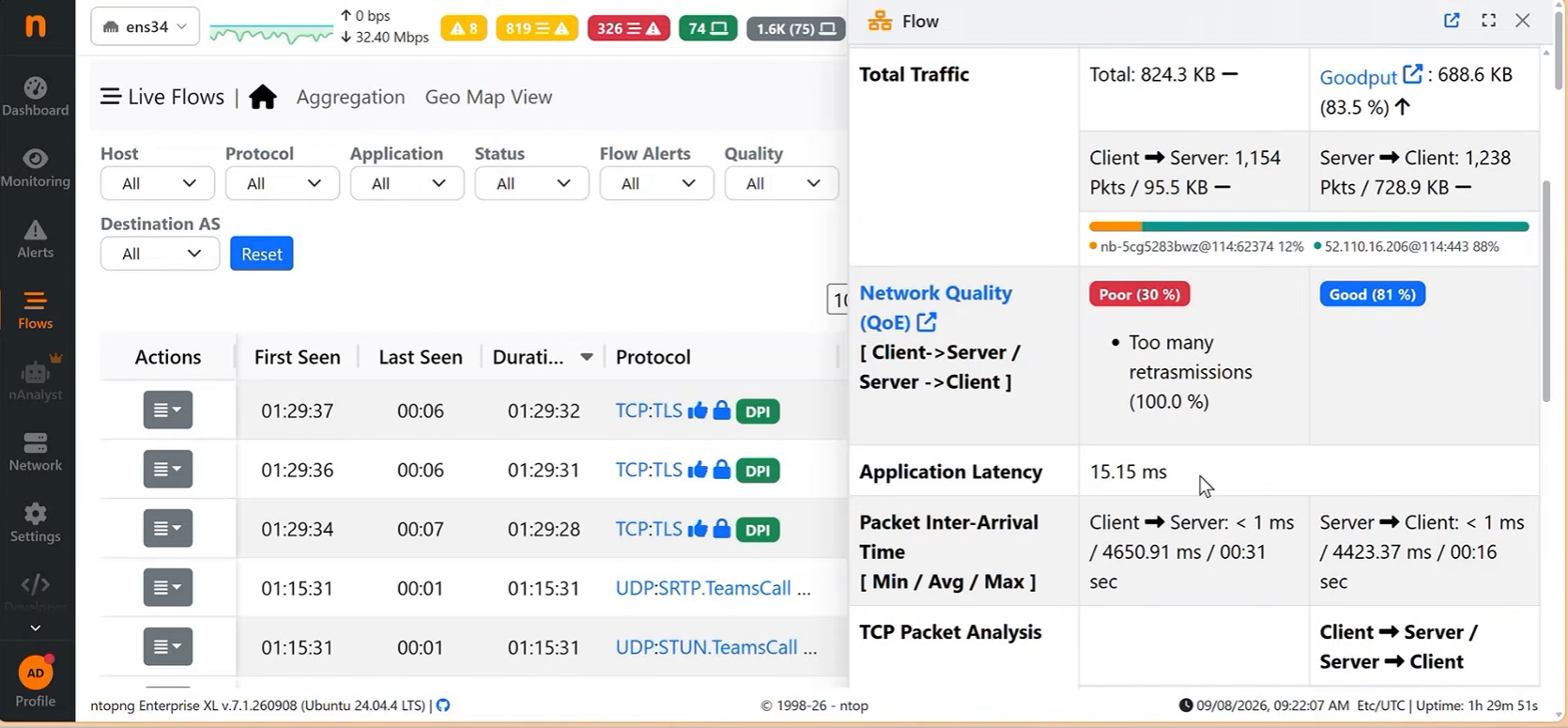Click the blue Reset button
The height and width of the screenshot is (728, 1568).
coord(262,254)
